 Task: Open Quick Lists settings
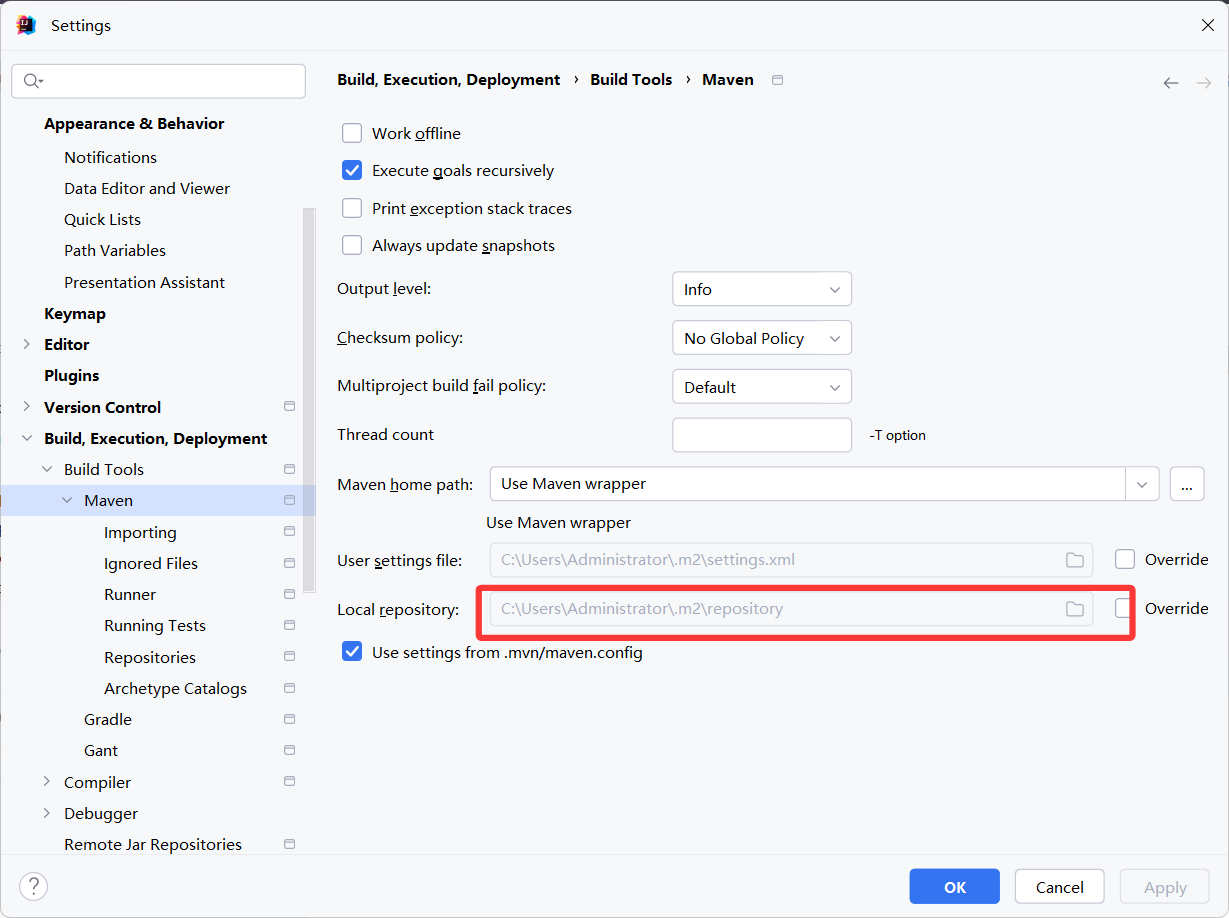click(x=102, y=219)
